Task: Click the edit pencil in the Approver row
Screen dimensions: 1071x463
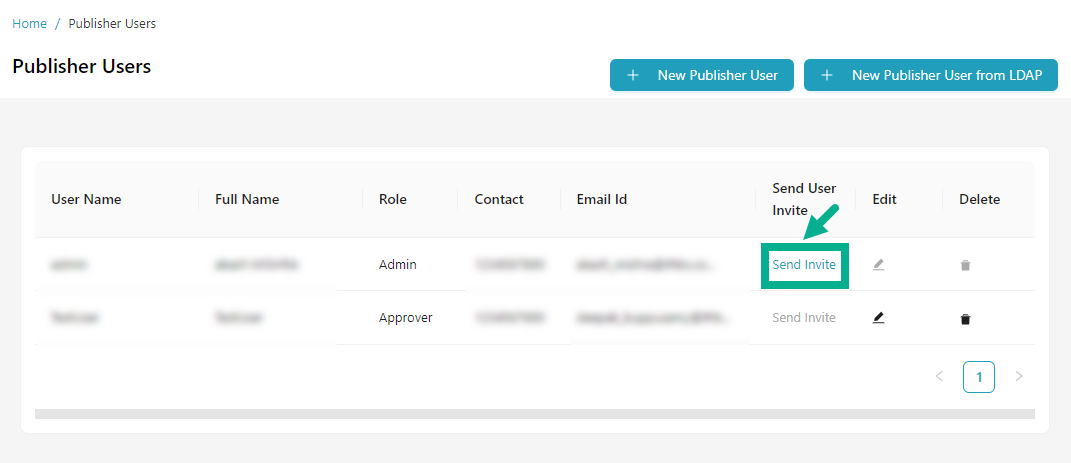Action: coord(878,318)
